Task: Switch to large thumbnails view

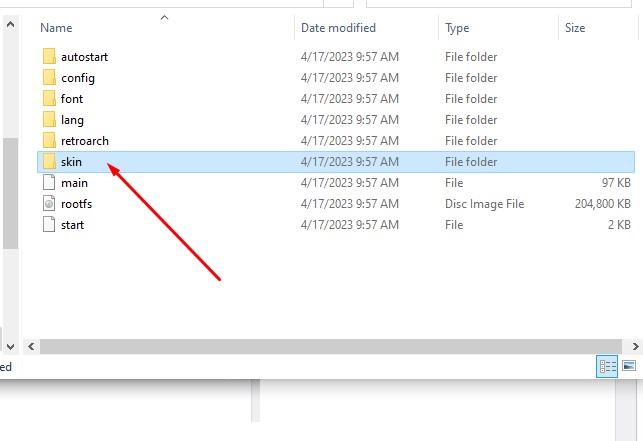Action: [629, 367]
